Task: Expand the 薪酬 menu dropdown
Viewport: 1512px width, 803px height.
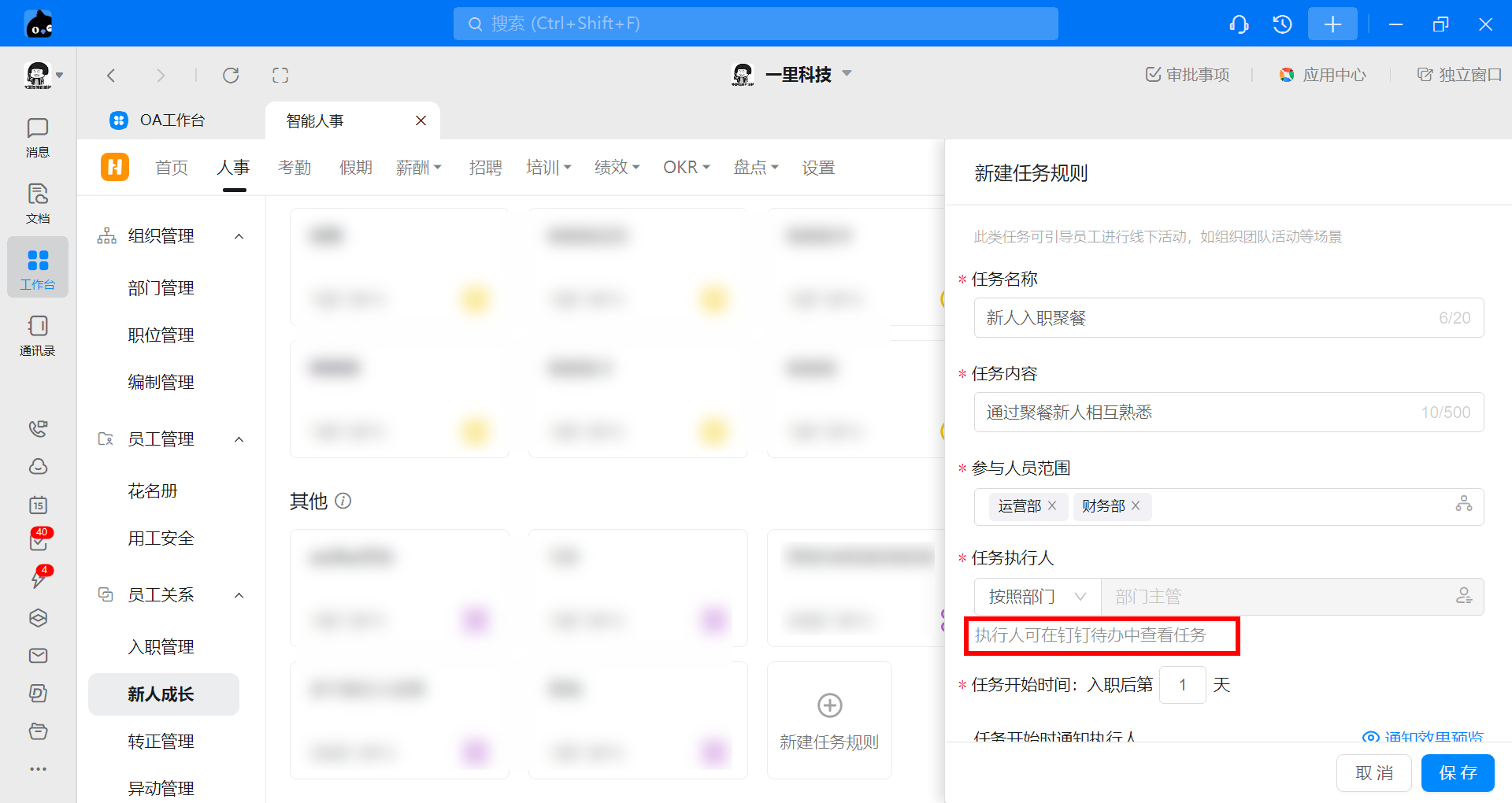Action: 419,168
